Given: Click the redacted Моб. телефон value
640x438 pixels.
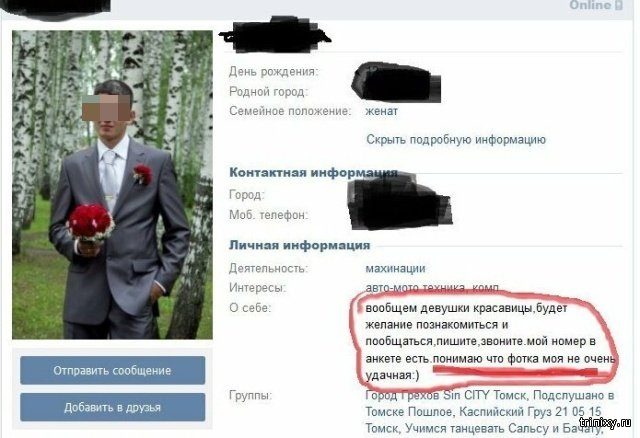Looking at the screenshot, I should click(400, 214).
